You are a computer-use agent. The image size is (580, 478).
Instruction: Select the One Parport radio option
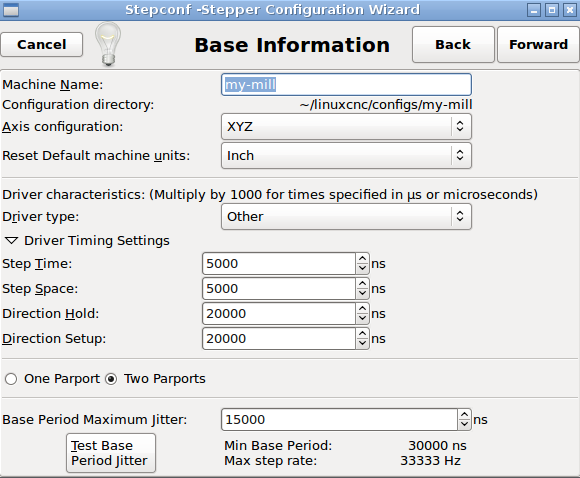tap(11, 379)
